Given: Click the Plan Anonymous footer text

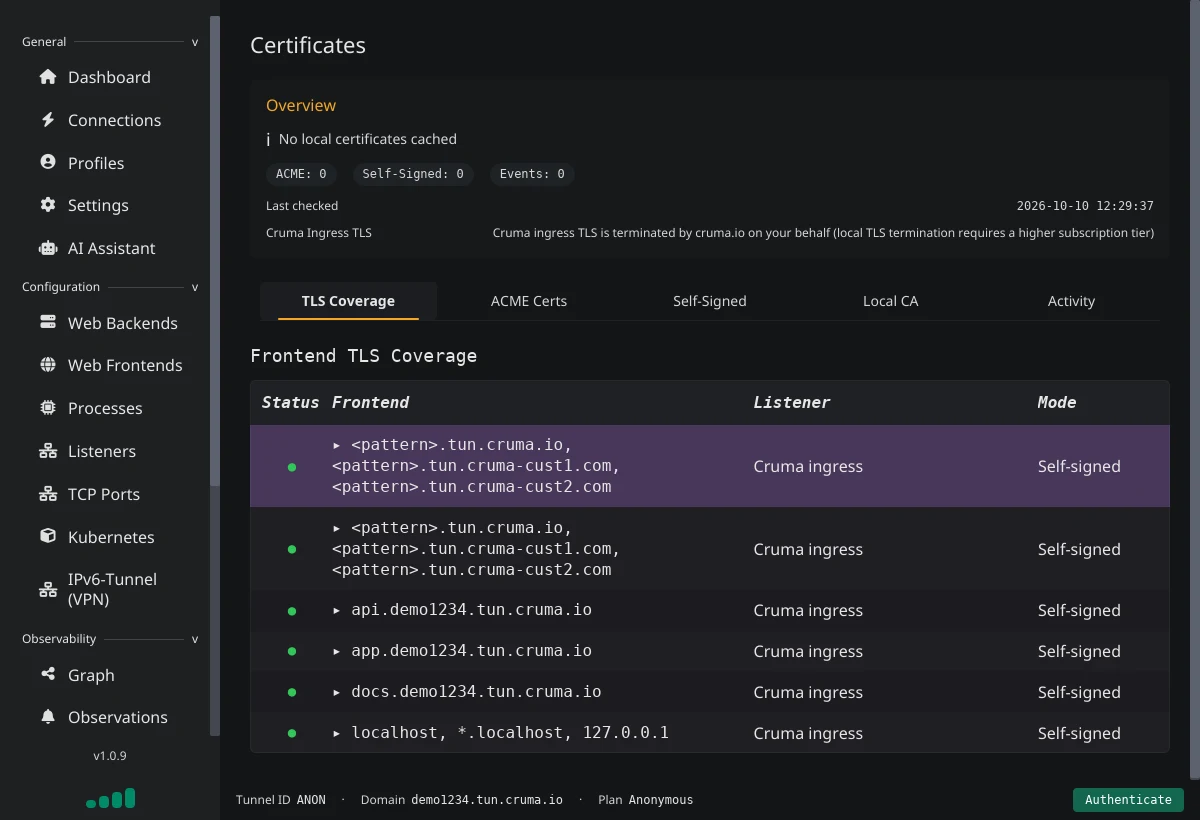Looking at the screenshot, I should coord(645,800).
